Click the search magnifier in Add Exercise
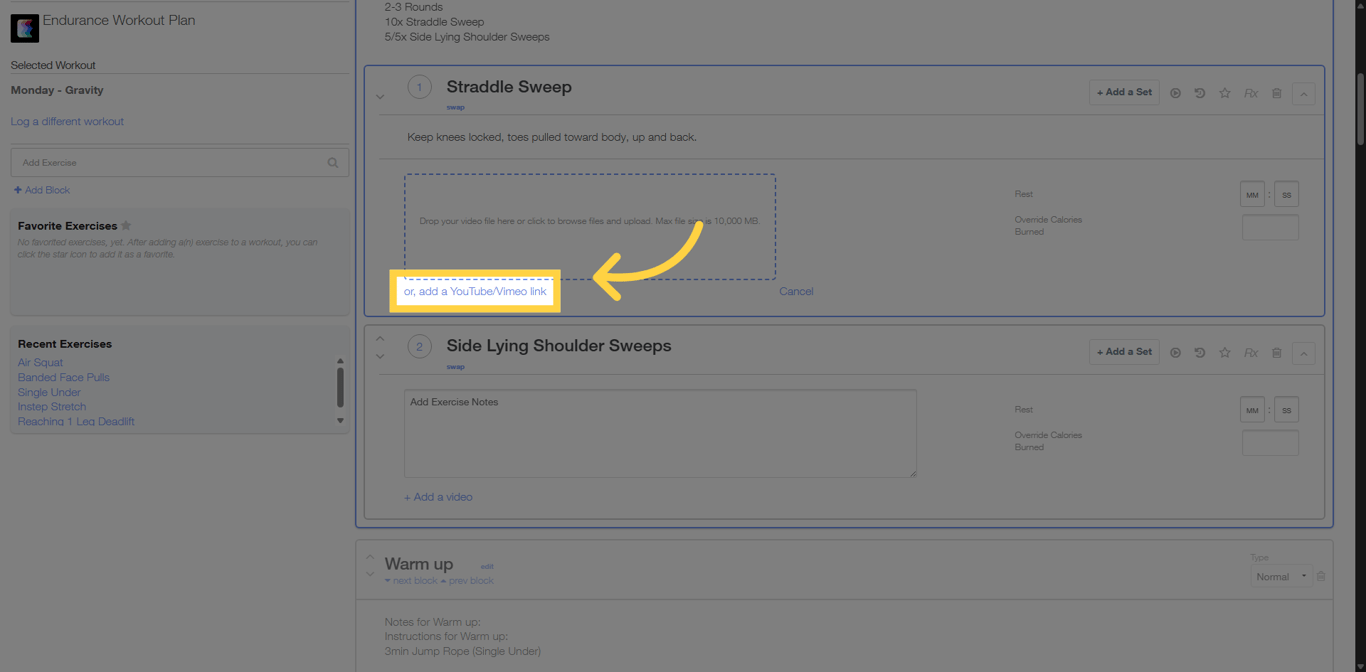Viewport: 1366px width, 672px height. tap(333, 163)
